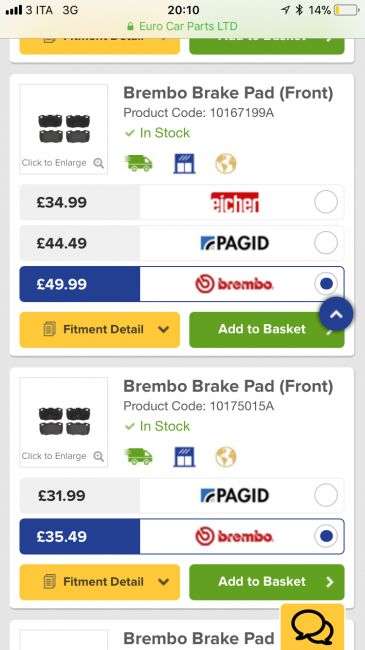Enlarge the brake pad image for 10167199A

coord(63,129)
